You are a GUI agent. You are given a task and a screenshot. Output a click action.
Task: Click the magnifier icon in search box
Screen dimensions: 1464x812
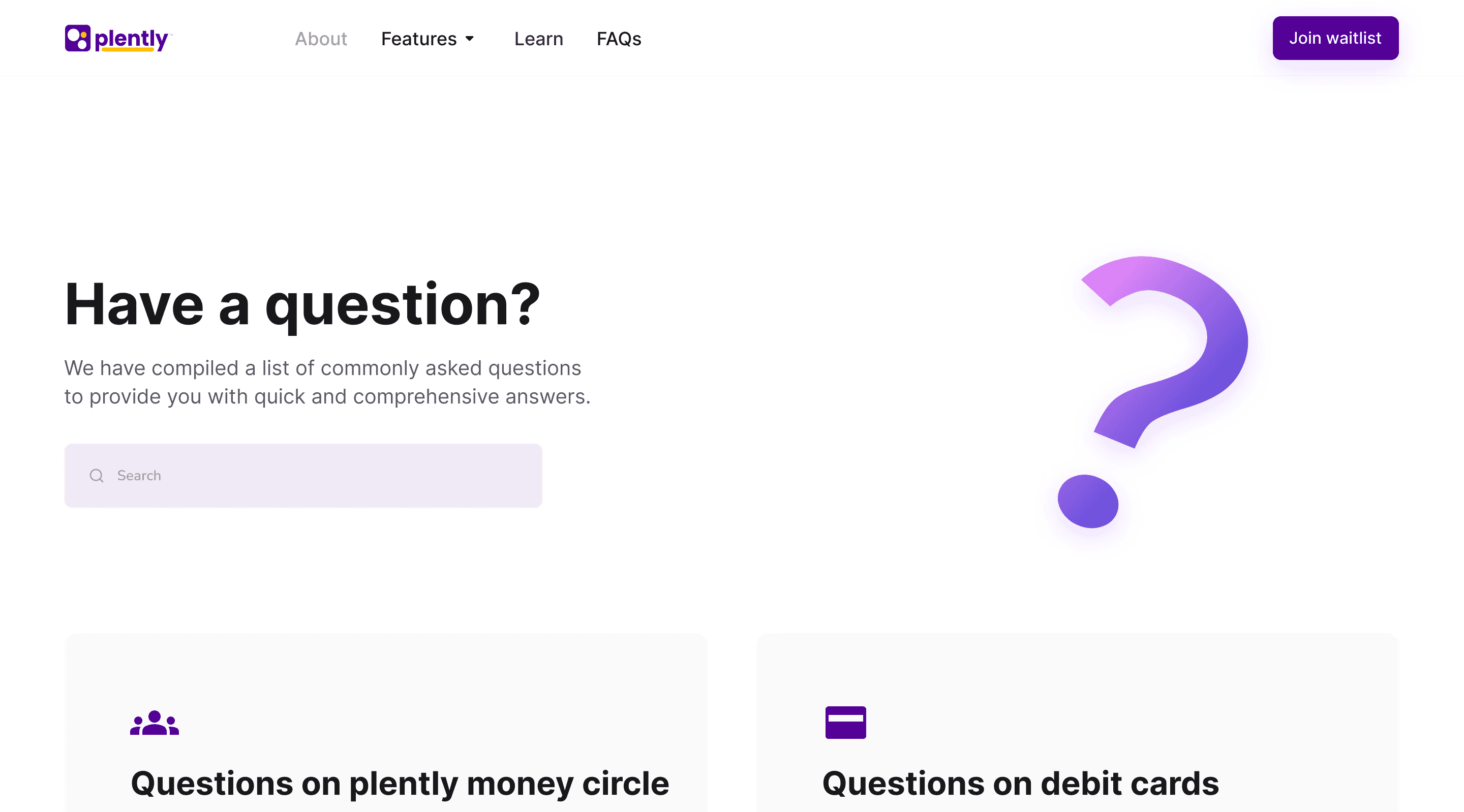pos(97,476)
